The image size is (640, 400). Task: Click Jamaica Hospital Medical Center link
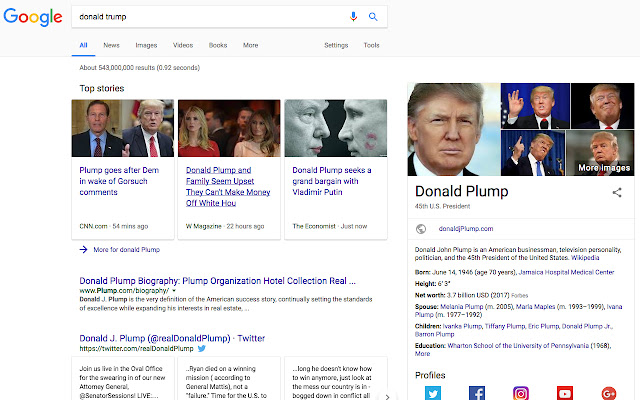click(x=566, y=272)
